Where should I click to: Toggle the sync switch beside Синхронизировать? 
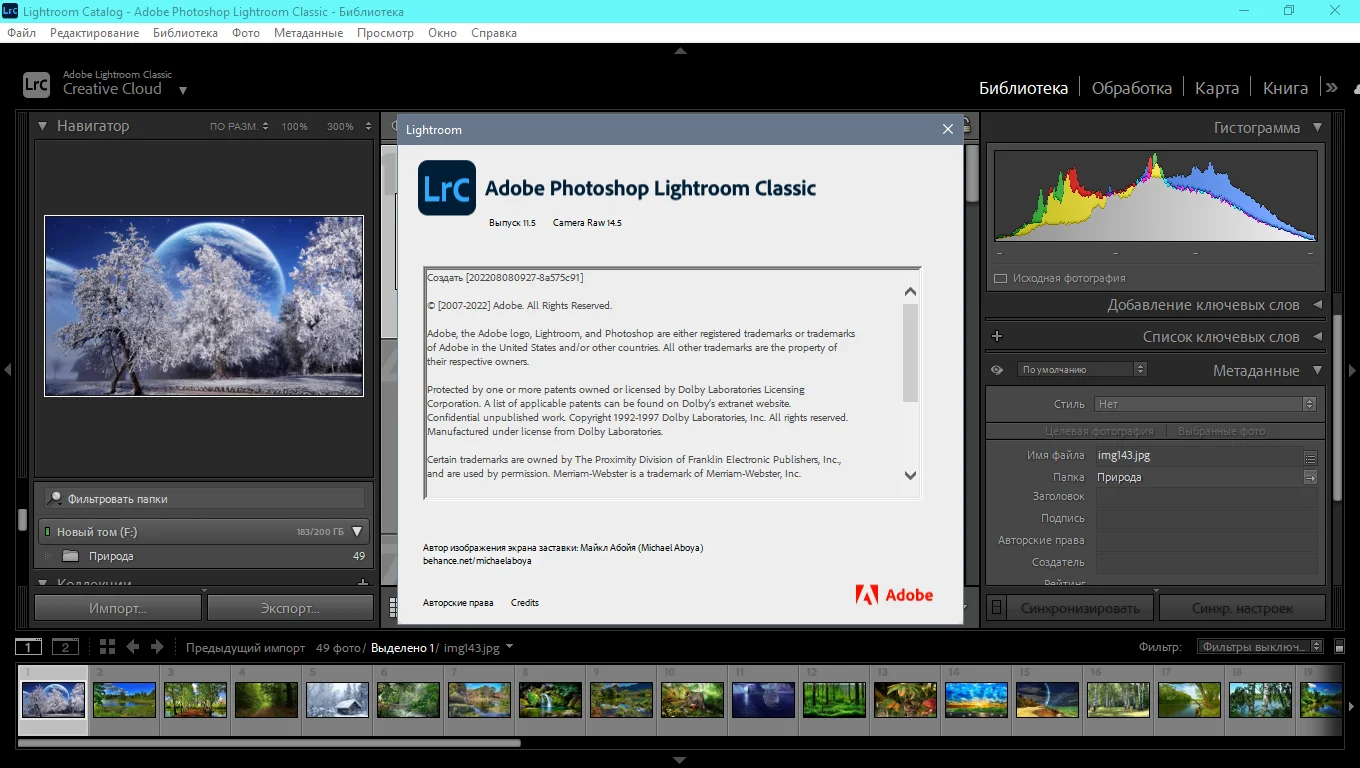[x=996, y=608]
